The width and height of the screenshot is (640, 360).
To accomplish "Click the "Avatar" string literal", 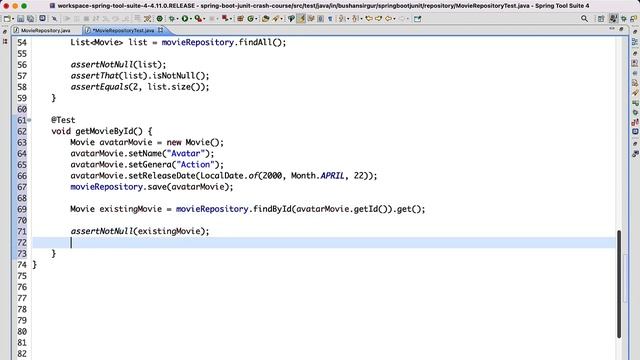I will (186, 153).
